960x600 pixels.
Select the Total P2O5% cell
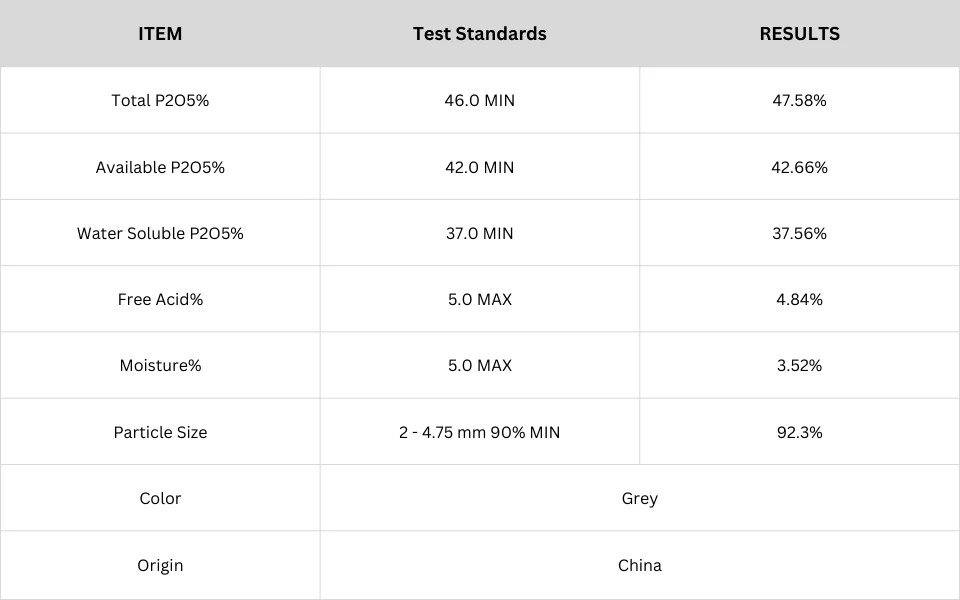coord(160,100)
